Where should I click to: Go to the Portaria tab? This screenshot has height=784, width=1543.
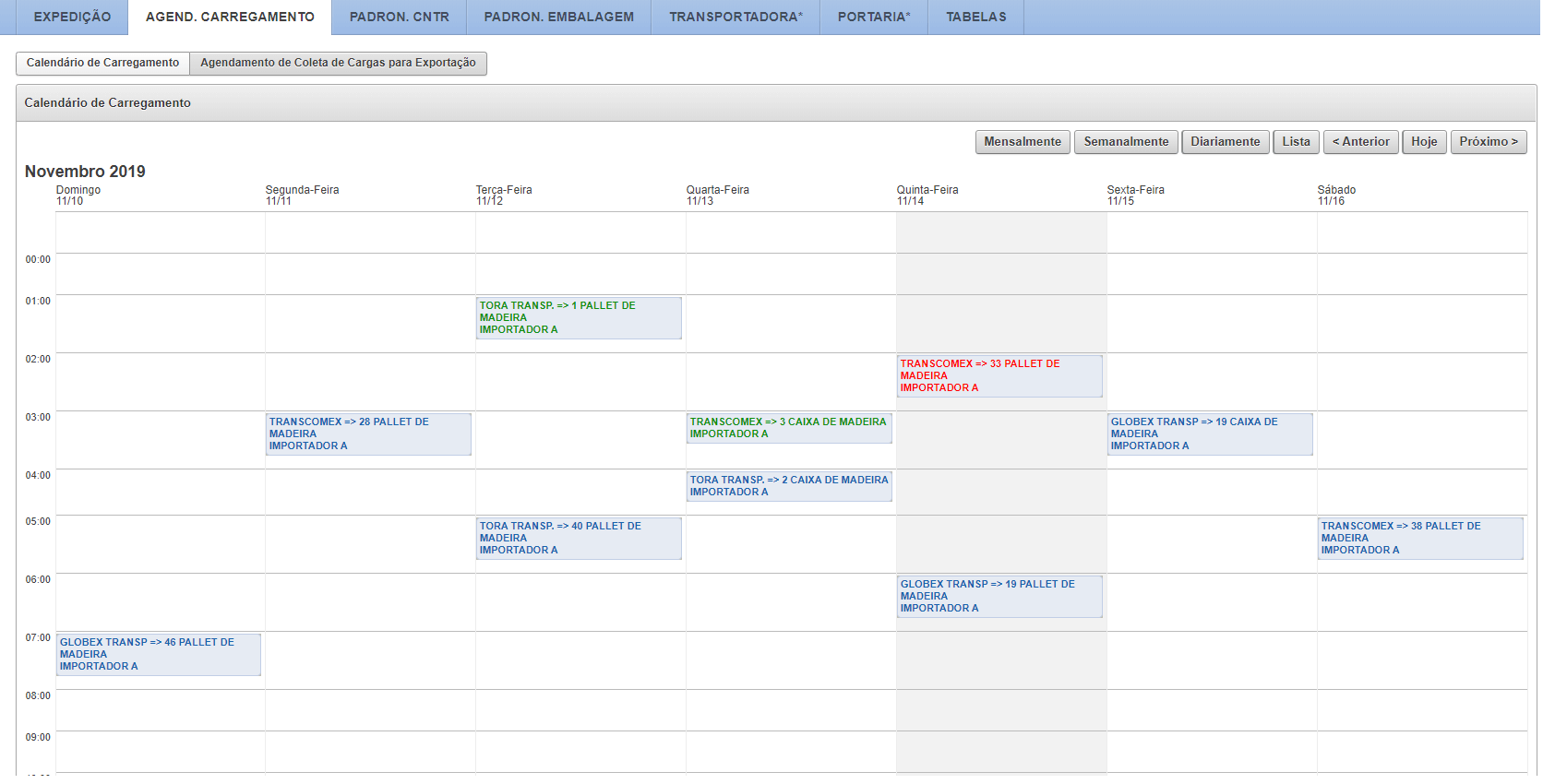873,17
